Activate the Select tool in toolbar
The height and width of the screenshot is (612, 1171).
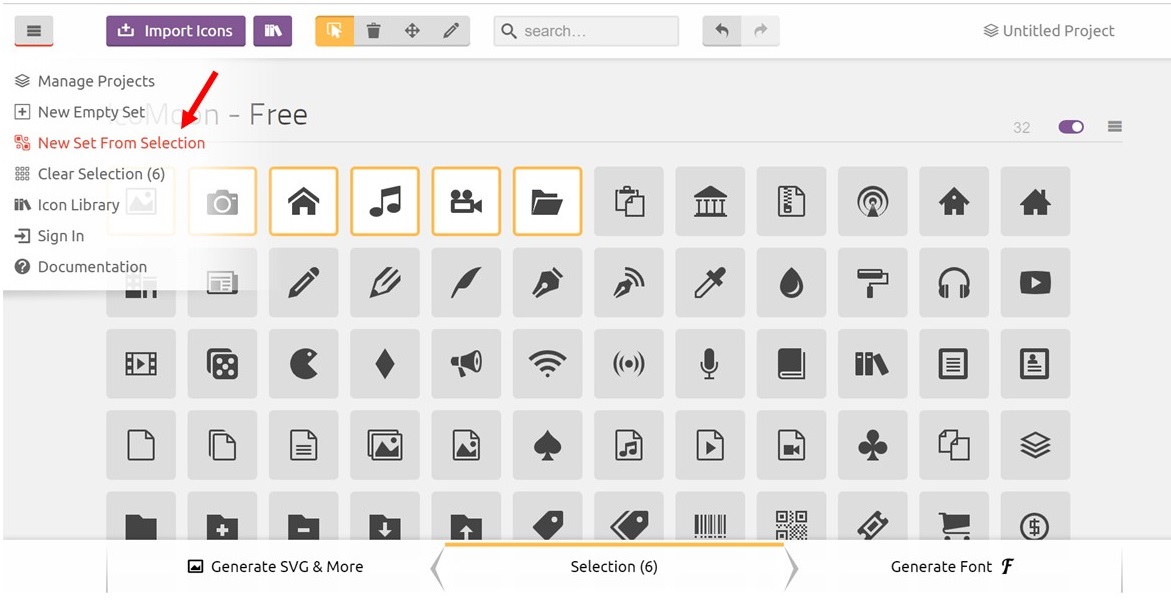point(335,31)
